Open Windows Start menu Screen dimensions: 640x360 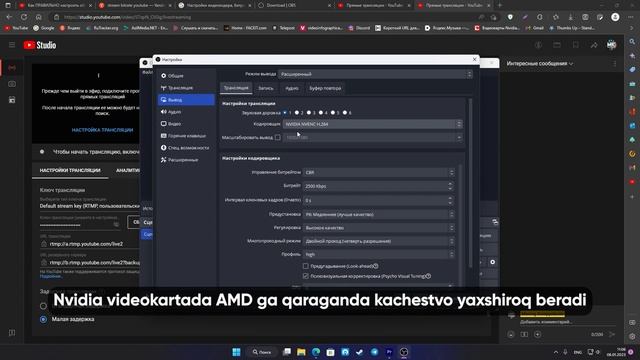236,352
